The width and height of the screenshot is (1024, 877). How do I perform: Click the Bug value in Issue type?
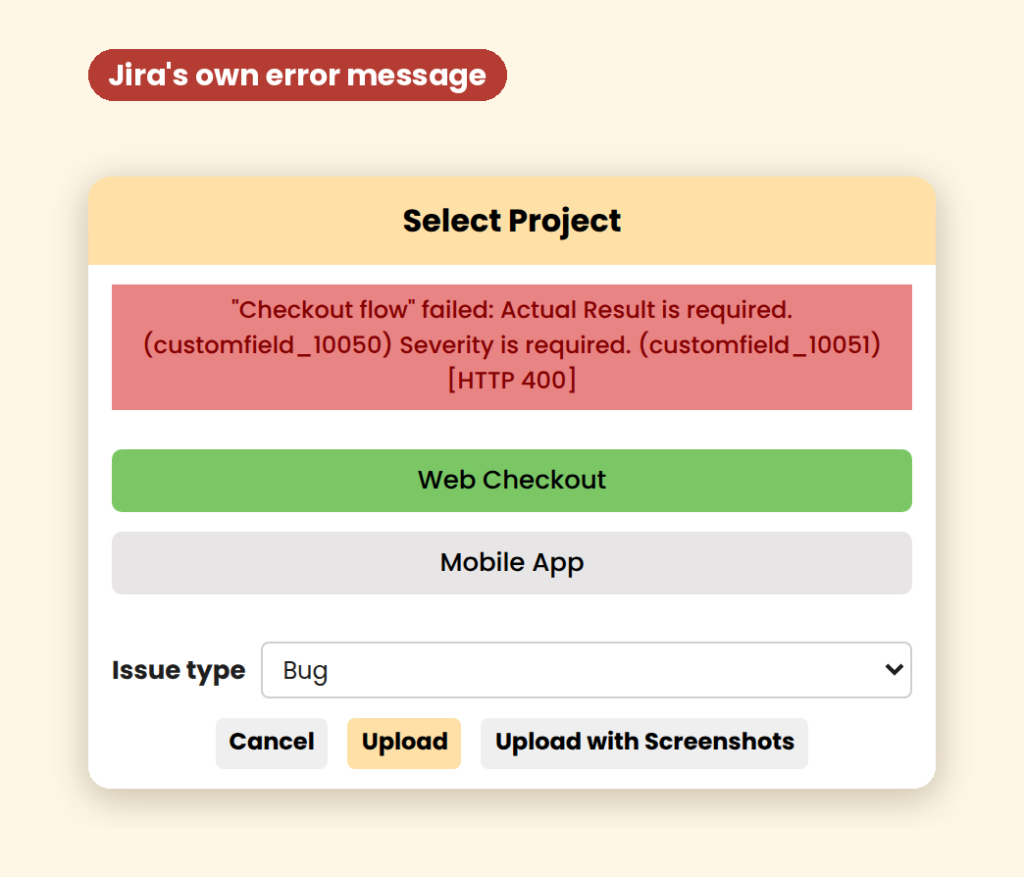tap(305, 671)
